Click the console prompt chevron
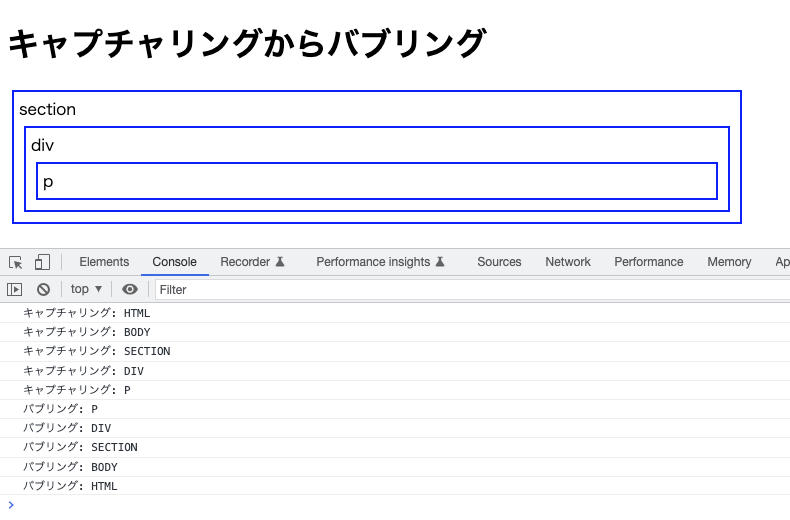The width and height of the screenshot is (790, 520). 11,505
